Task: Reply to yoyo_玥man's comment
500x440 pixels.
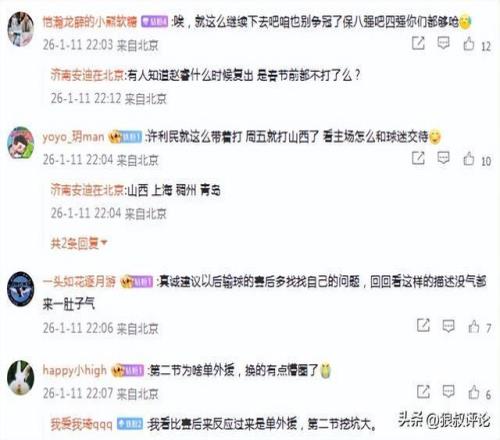Action: [443, 158]
